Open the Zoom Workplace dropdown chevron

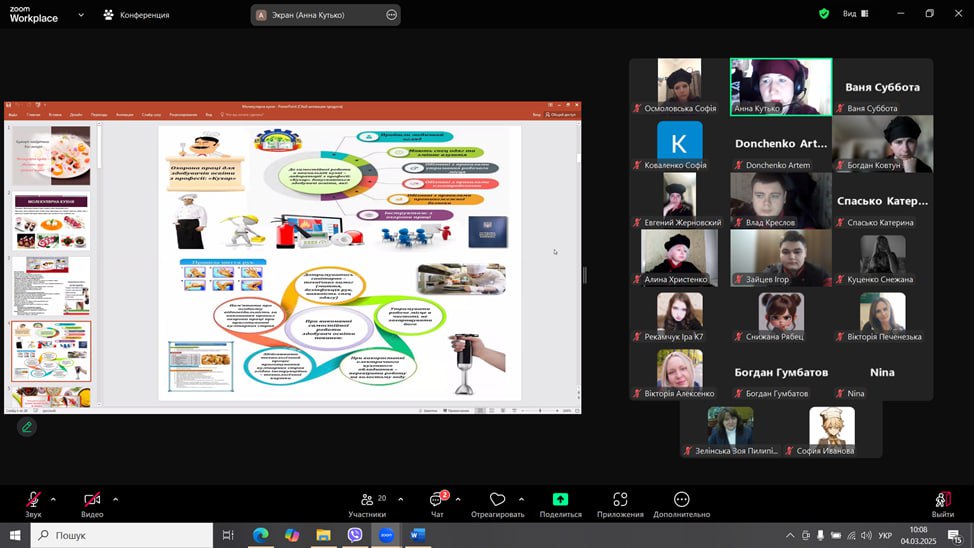pos(81,15)
